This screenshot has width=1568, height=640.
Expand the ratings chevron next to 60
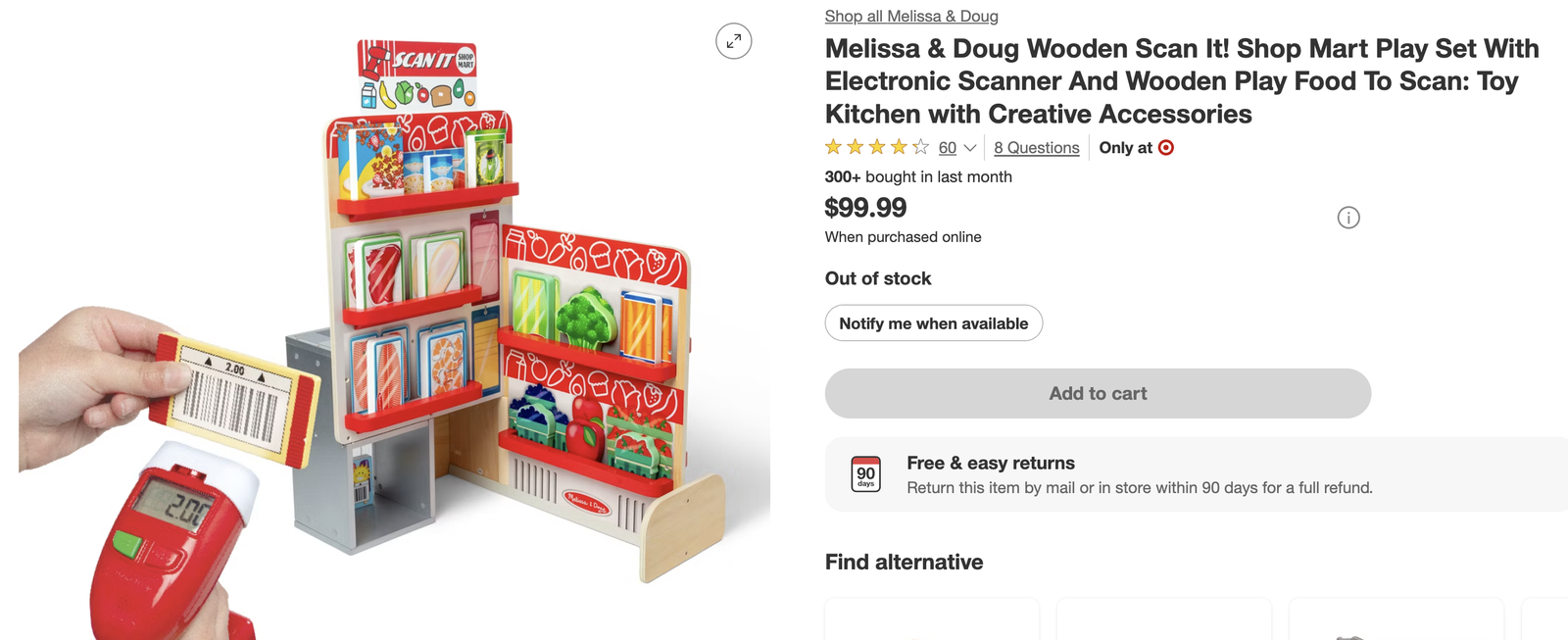[970, 148]
